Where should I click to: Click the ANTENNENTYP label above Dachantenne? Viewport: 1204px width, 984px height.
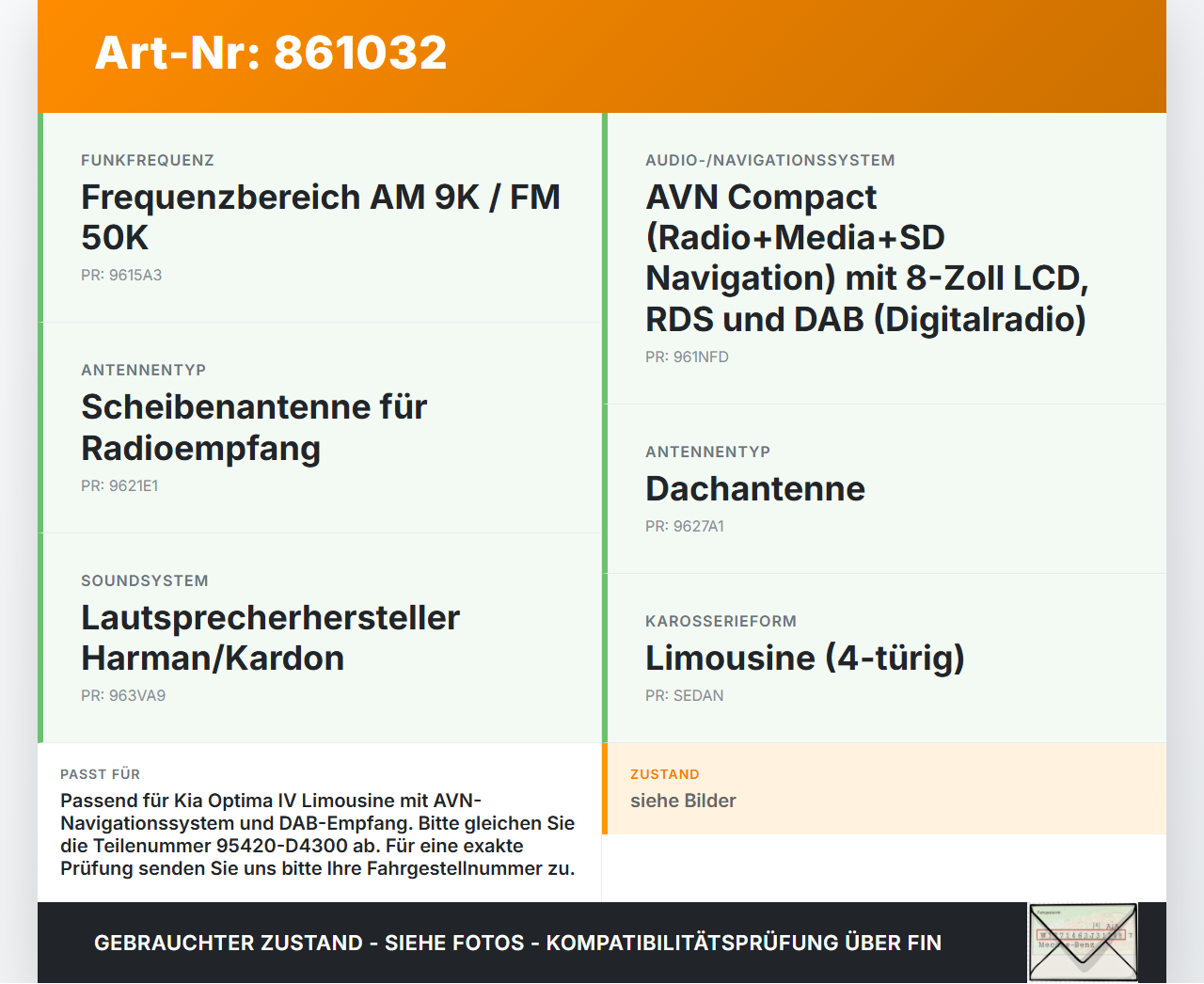pos(707,452)
